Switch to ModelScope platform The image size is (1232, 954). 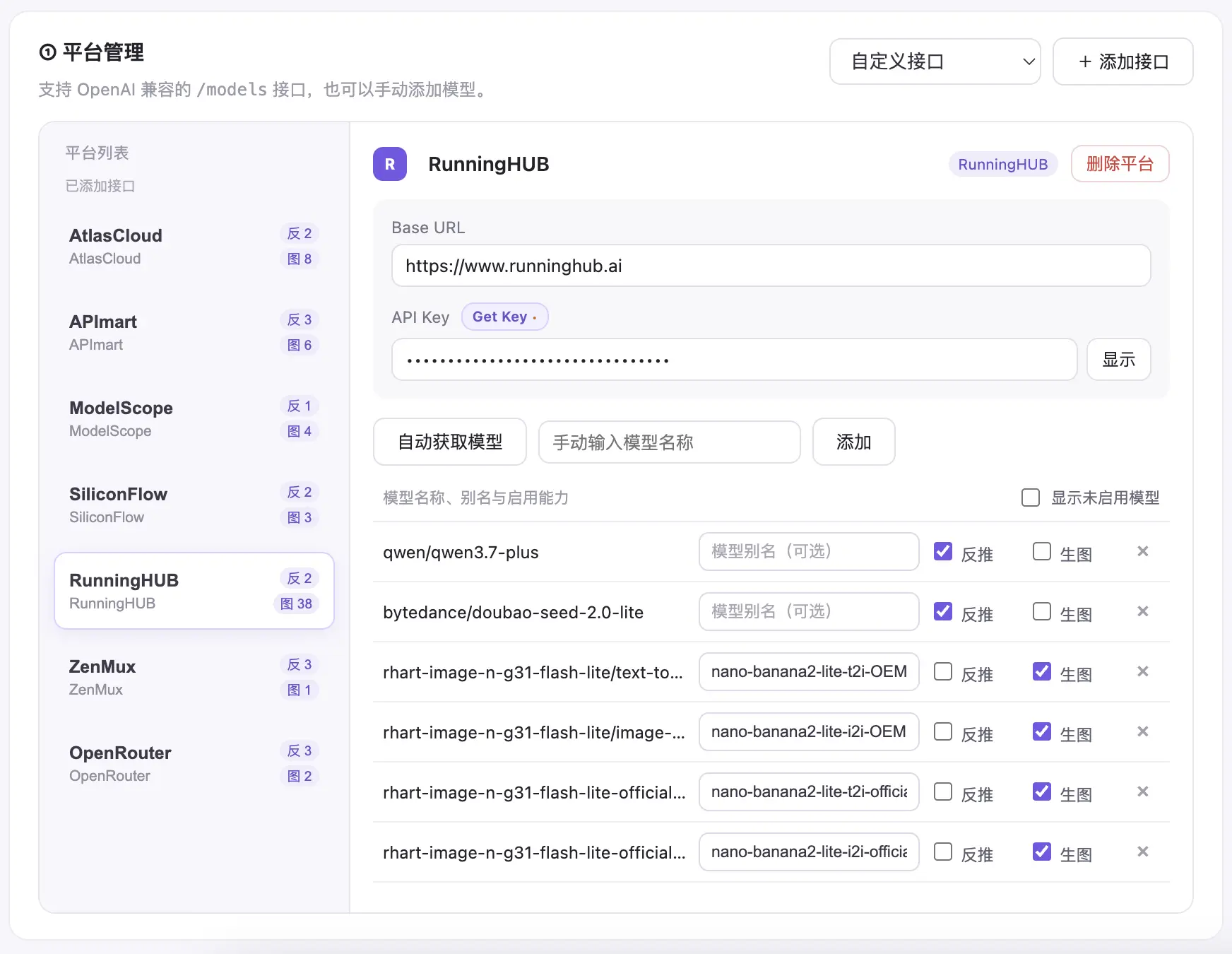click(x=194, y=418)
